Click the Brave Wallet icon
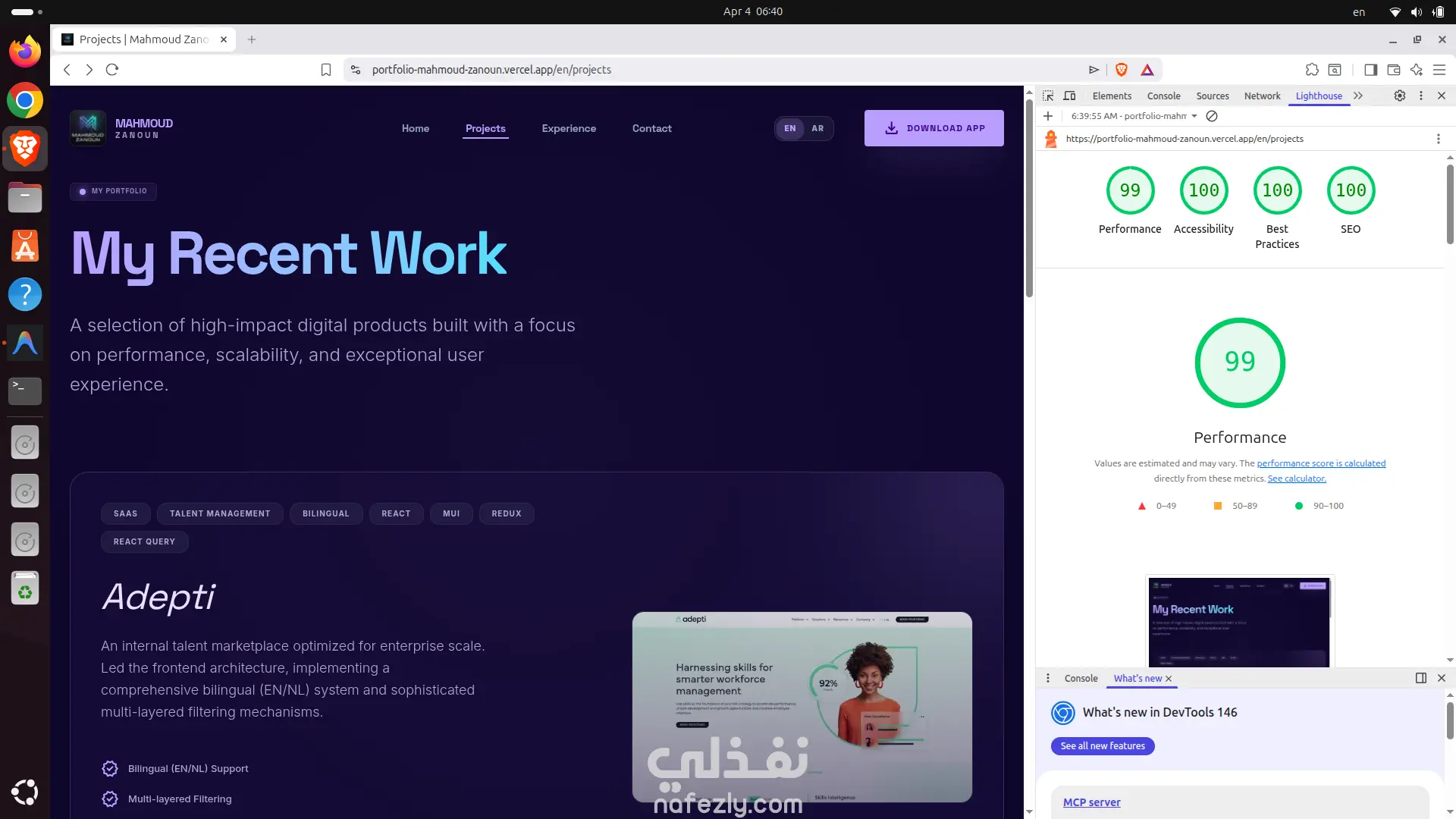This screenshot has width=1456, height=819. tap(1393, 70)
